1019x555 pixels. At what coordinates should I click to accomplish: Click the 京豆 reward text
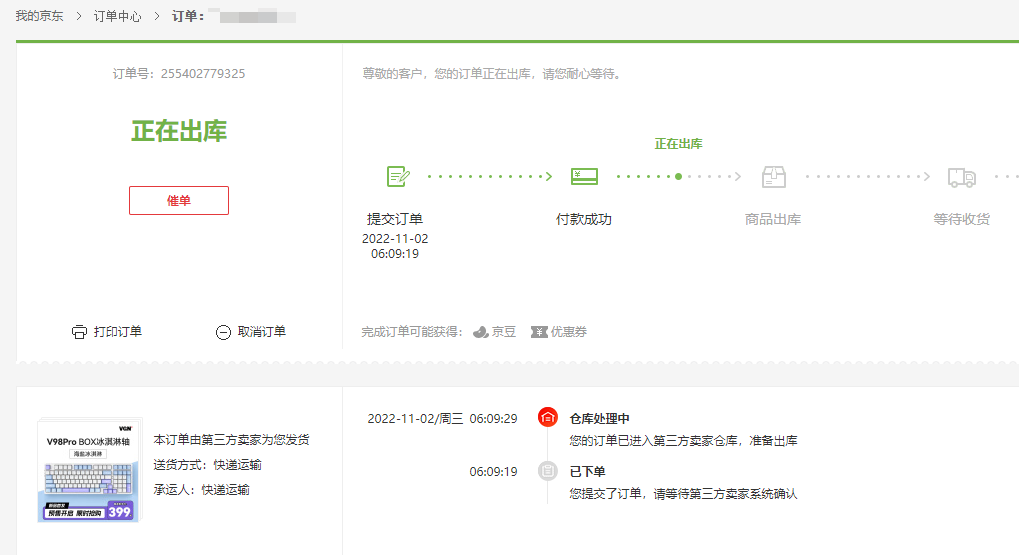coord(504,332)
